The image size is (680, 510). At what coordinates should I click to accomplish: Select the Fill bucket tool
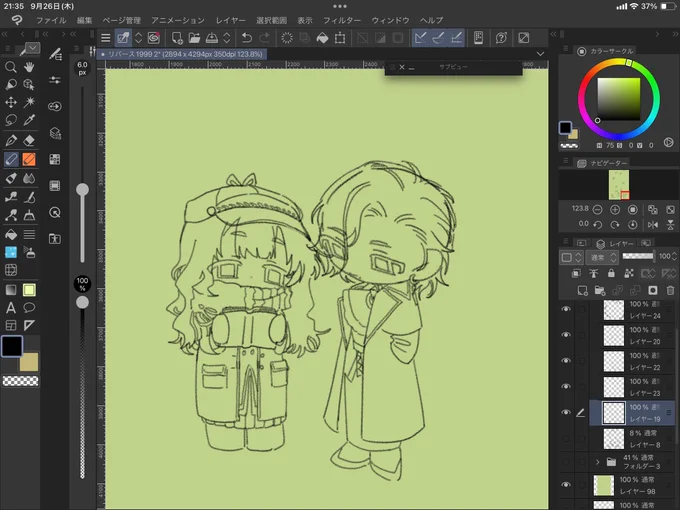[11, 235]
